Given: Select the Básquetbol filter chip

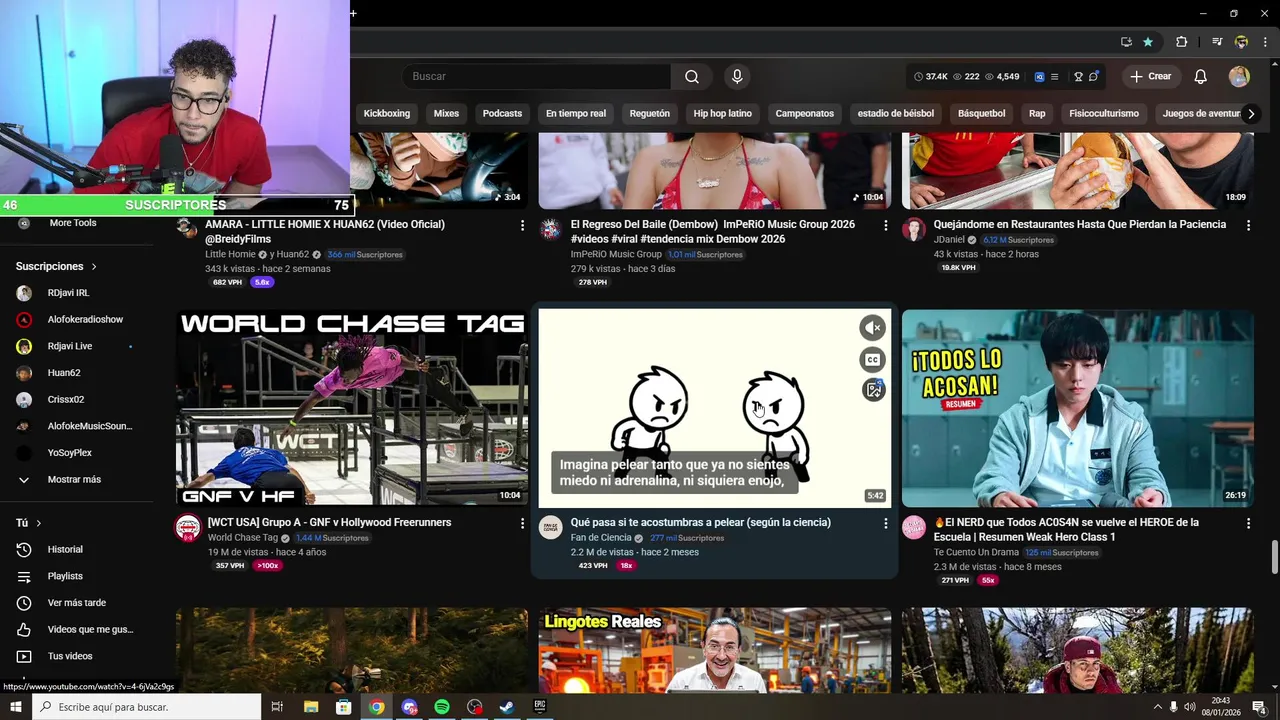Looking at the screenshot, I should click(982, 114).
